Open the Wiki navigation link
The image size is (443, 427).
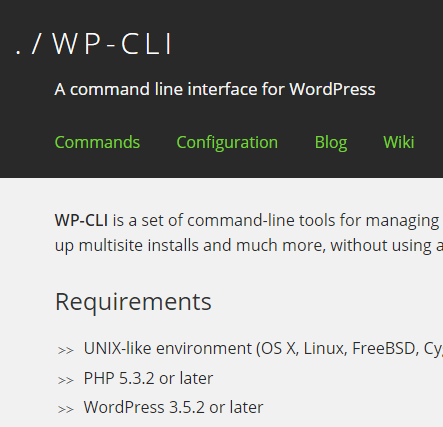point(399,142)
